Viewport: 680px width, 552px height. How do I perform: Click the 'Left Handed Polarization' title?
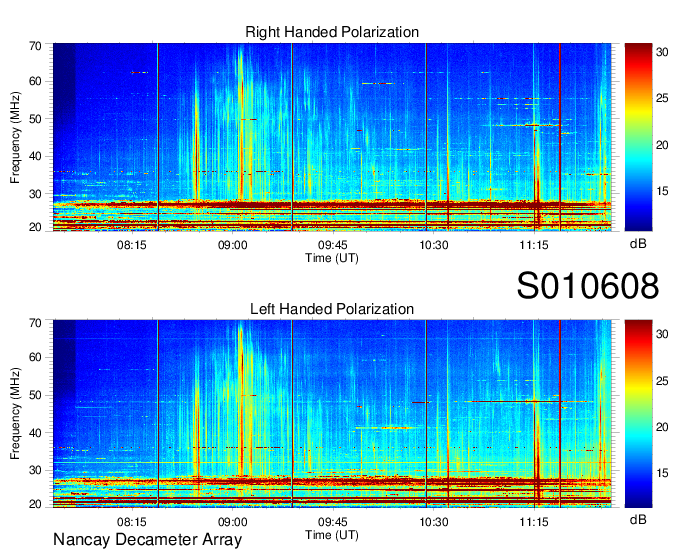tap(332, 309)
